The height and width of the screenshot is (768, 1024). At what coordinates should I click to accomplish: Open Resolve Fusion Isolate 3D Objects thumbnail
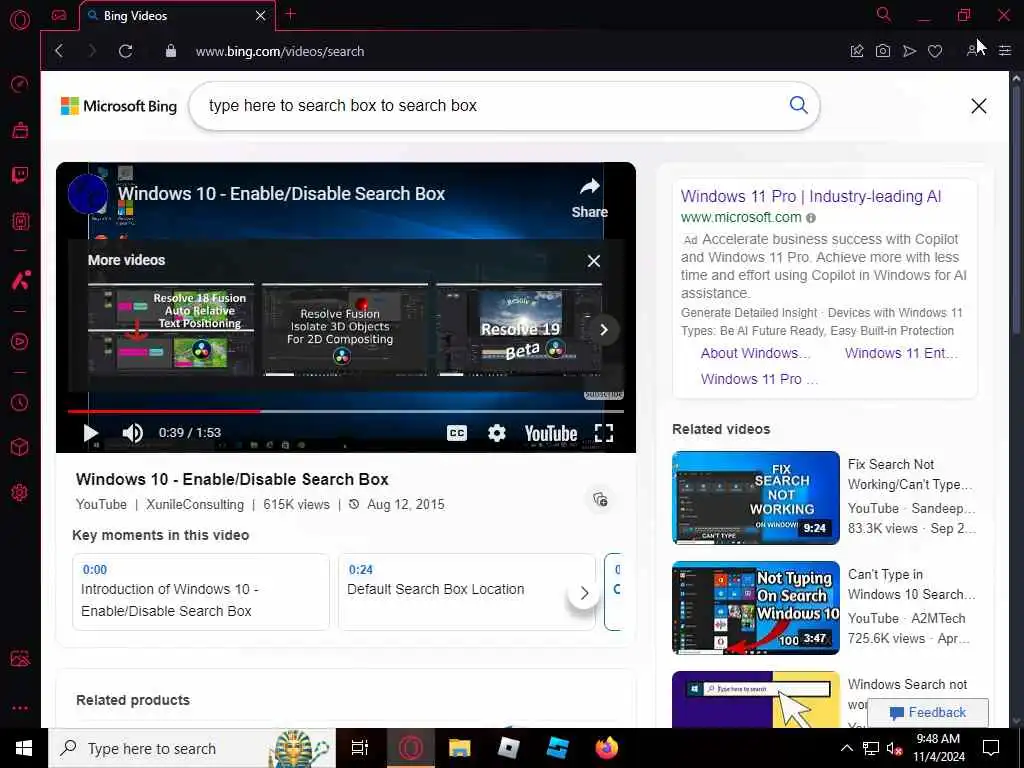[345, 329]
